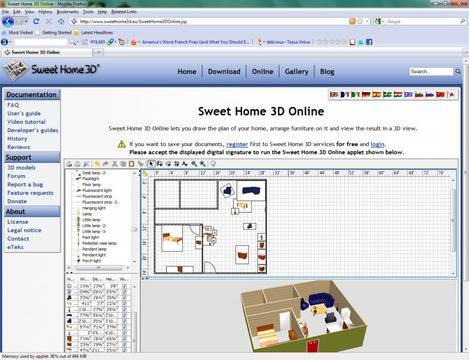Viewport: 469px width, 360px height.
Task: Click the first language flag icon
Action: [334, 95]
